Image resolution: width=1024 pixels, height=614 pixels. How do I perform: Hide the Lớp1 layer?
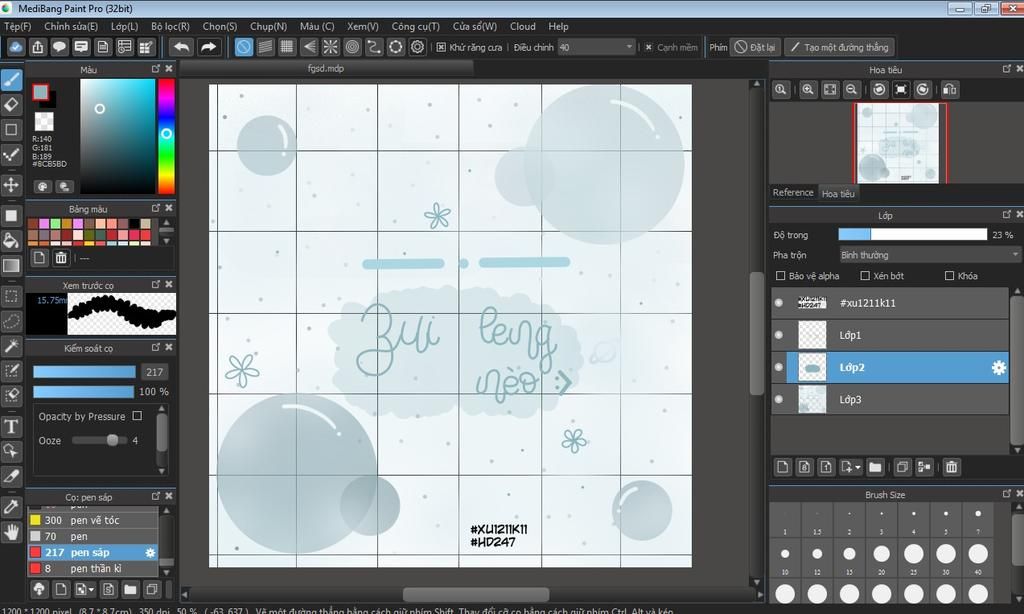pos(778,334)
